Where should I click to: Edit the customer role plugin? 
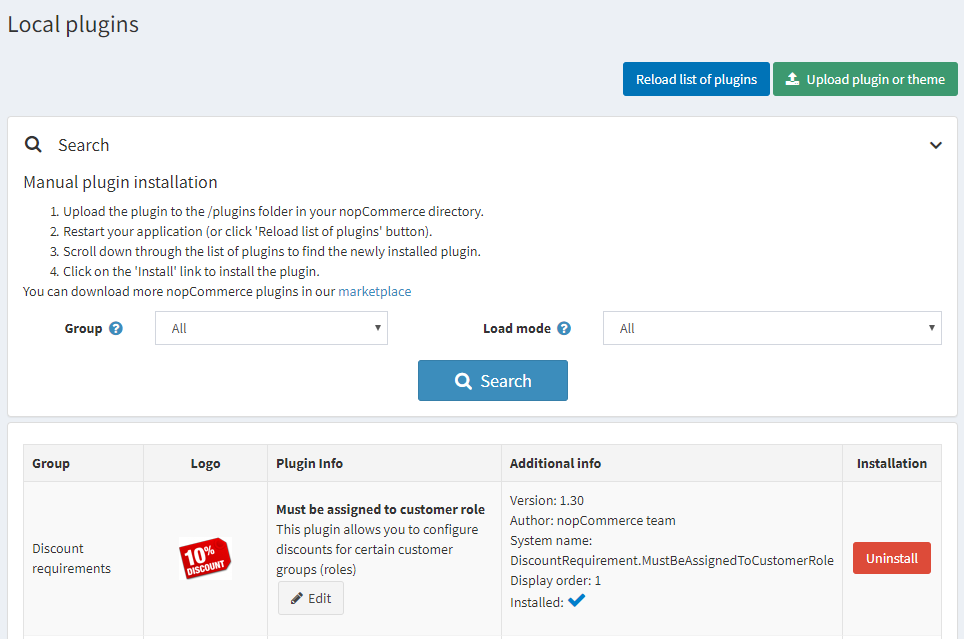click(x=310, y=598)
